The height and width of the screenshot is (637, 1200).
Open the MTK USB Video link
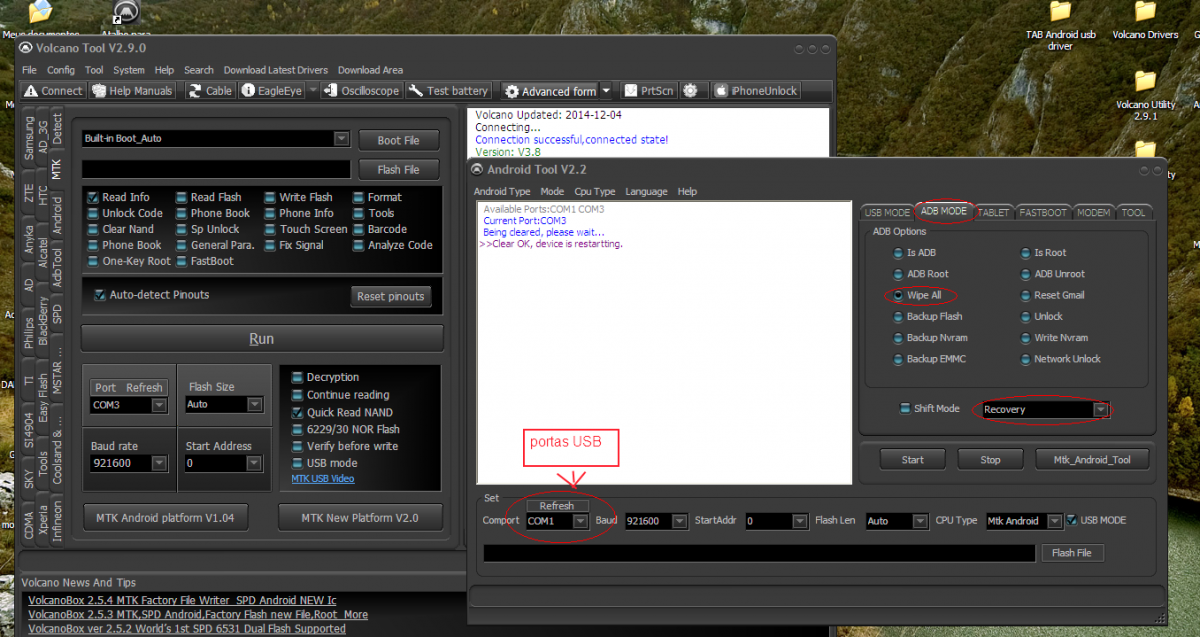(x=323, y=479)
